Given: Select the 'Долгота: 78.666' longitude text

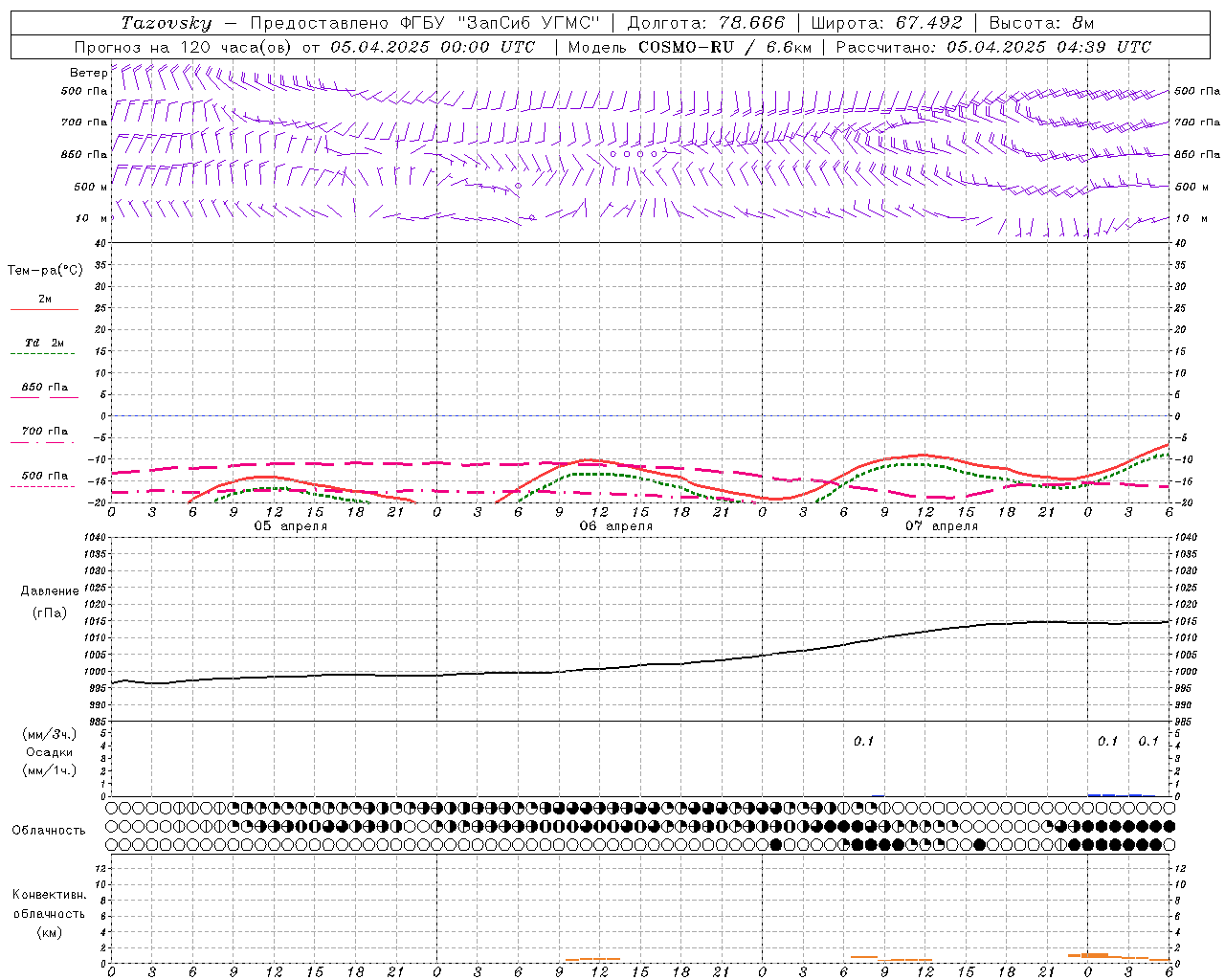Looking at the screenshot, I should pos(706,23).
